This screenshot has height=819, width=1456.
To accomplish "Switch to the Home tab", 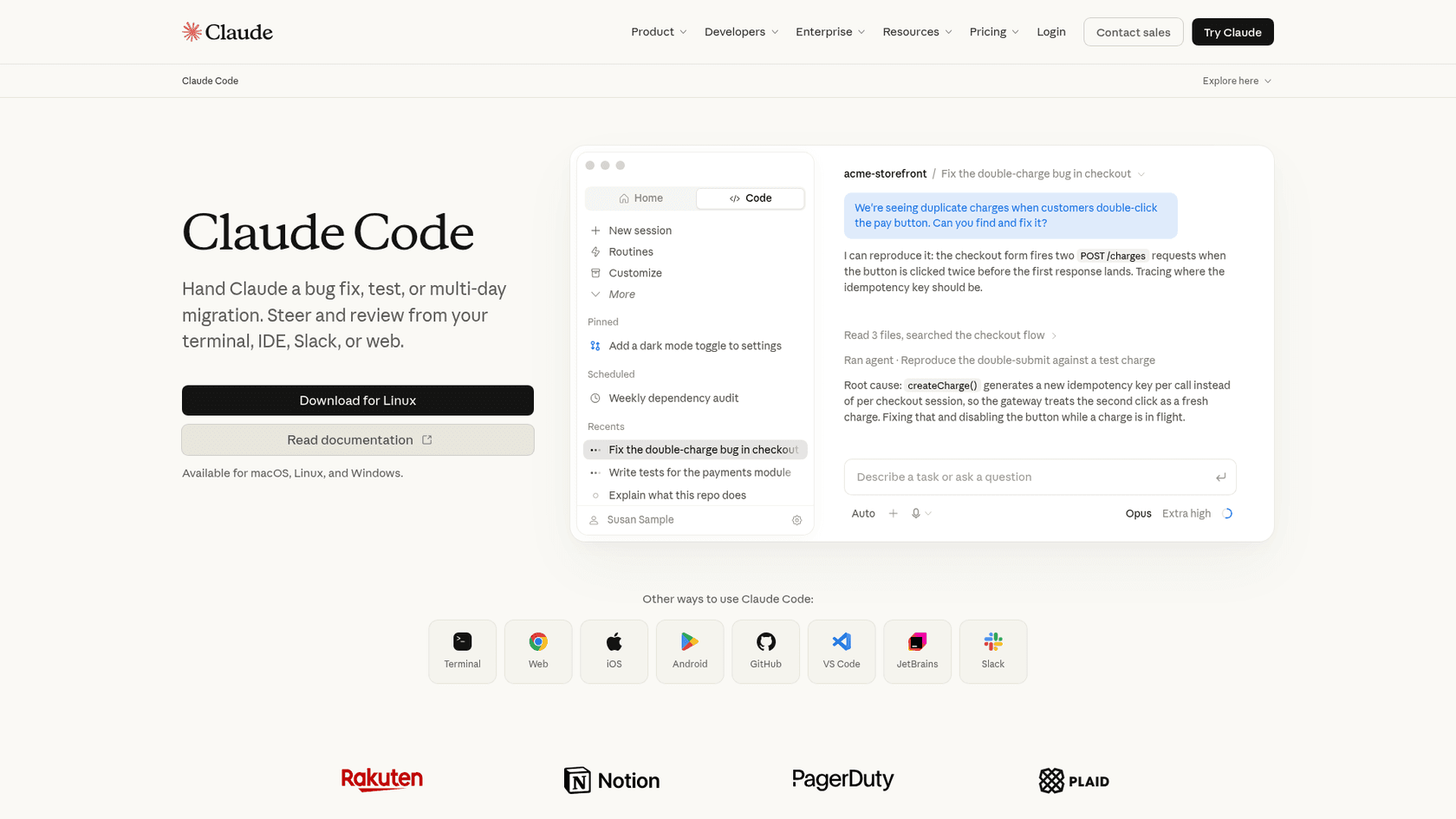I will (x=641, y=198).
